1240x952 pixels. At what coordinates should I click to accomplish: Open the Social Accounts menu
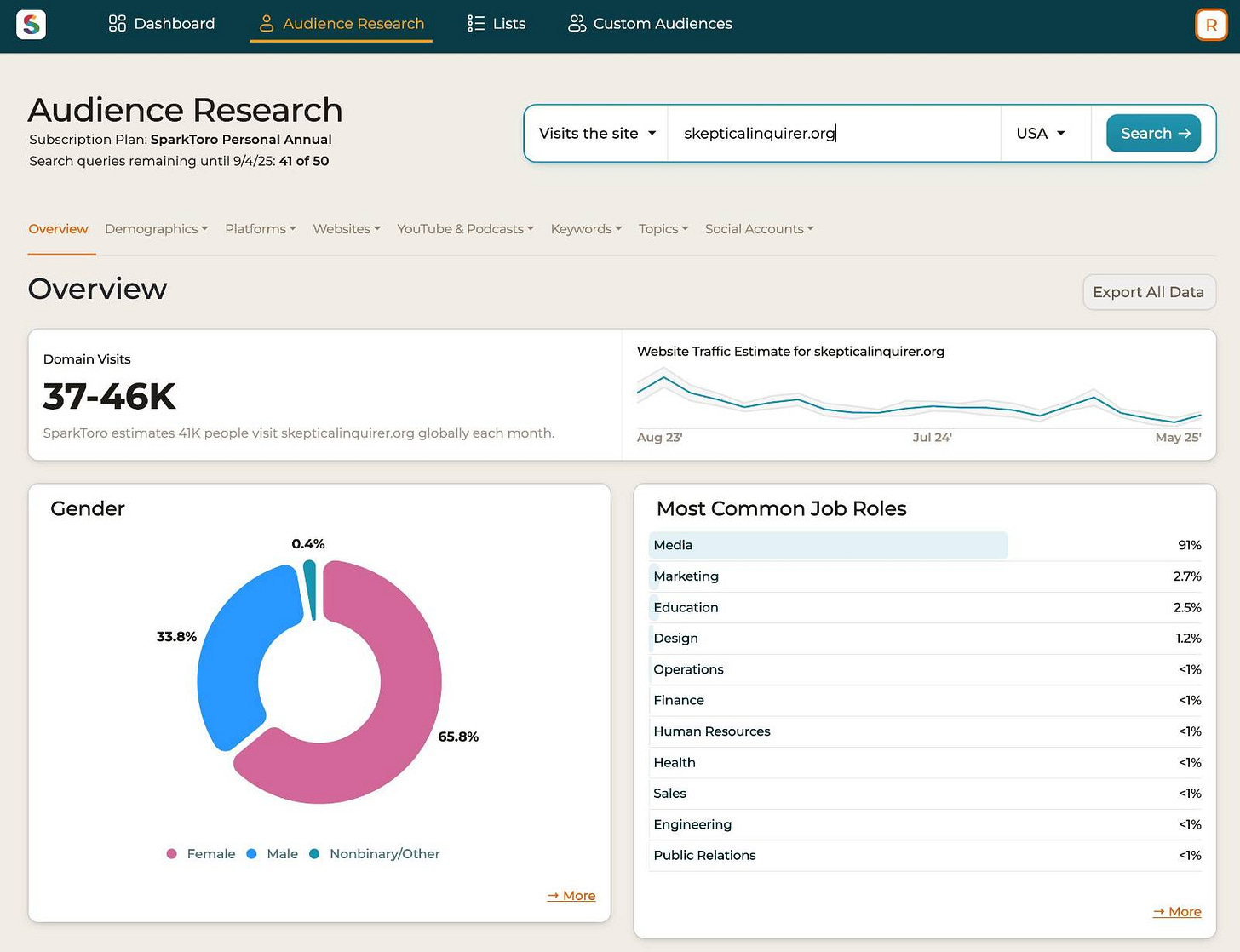point(759,228)
